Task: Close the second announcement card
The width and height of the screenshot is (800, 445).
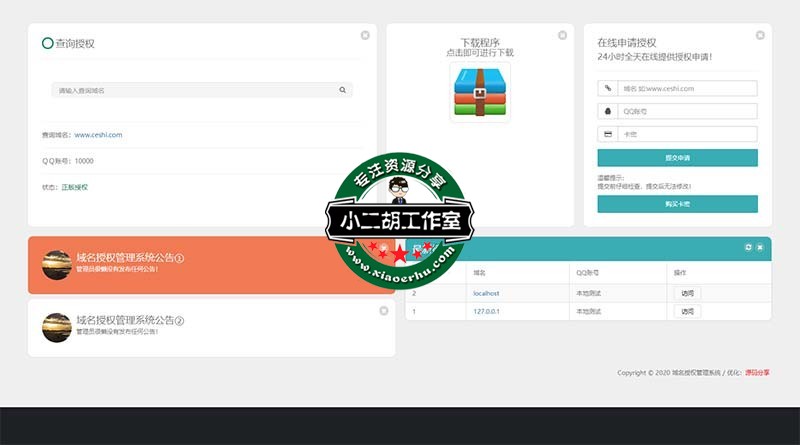Action: pos(384,311)
